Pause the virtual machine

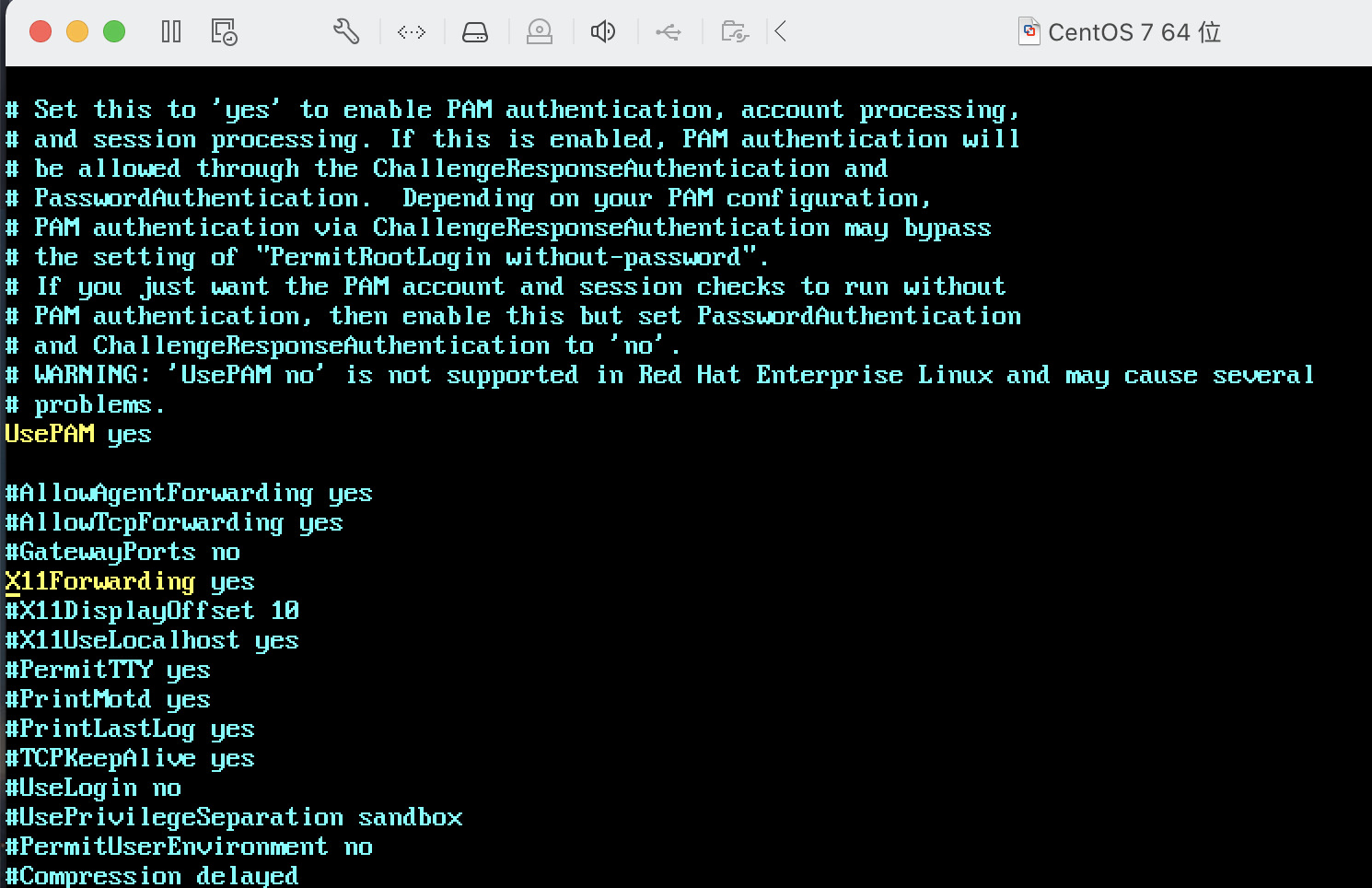(171, 30)
